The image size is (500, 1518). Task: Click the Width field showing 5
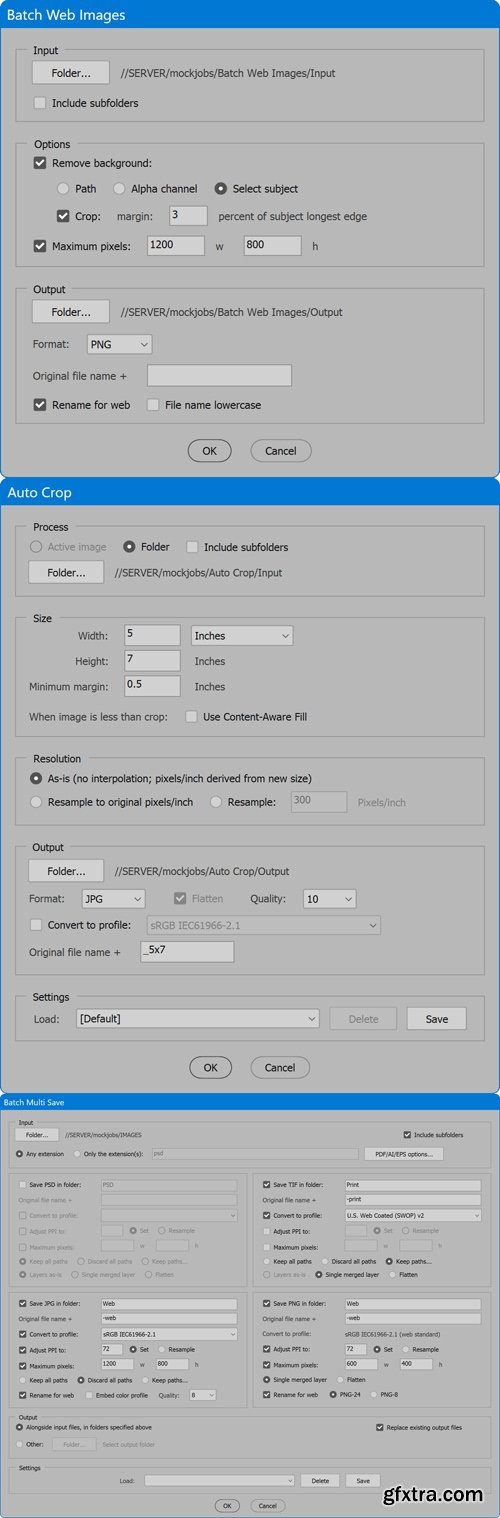(x=152, y=635)
